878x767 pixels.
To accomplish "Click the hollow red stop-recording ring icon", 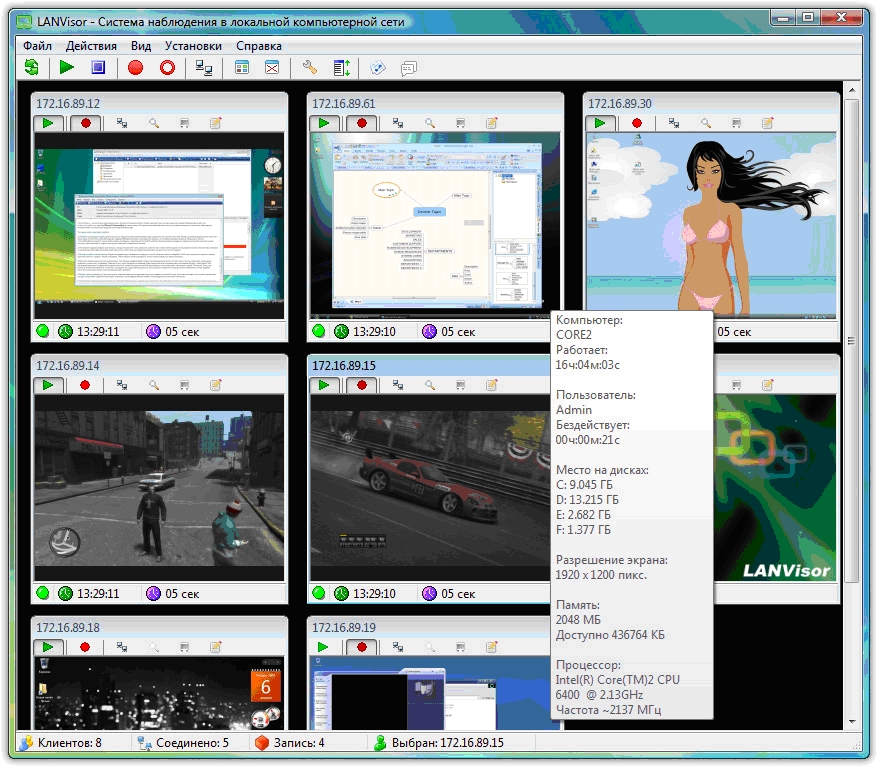I will [167, 68].
